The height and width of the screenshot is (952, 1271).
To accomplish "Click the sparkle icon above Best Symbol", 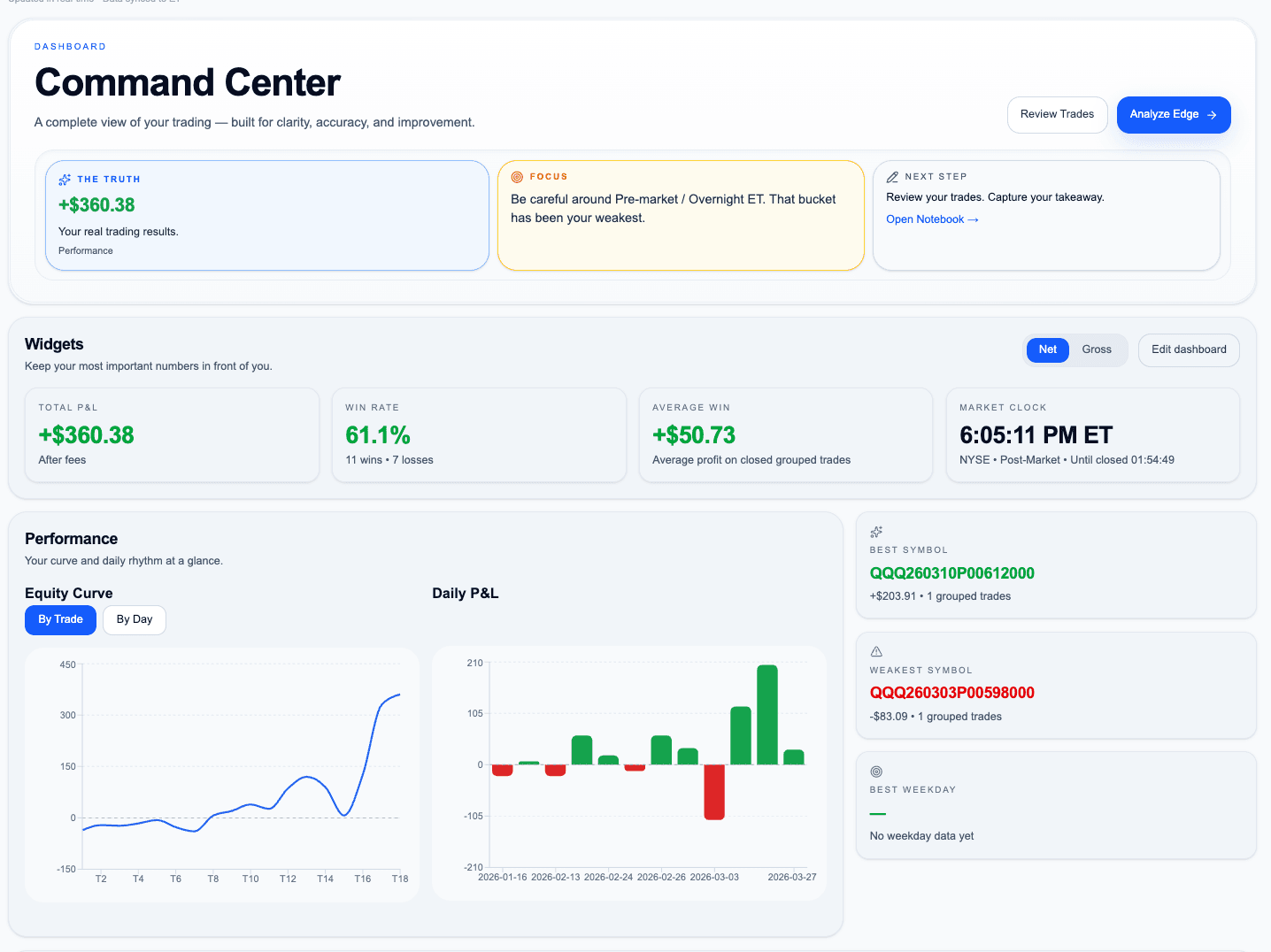I will pyautogui.click(x=876, y=532).
